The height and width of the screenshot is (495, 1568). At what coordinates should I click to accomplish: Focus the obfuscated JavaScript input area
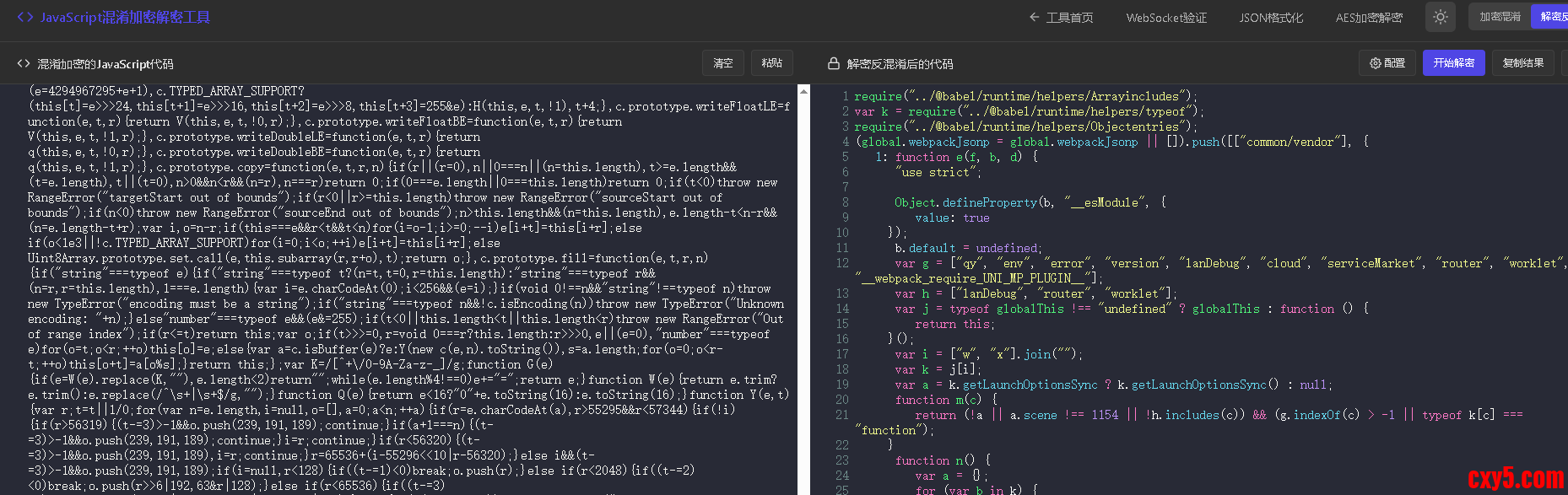click(x=405, y=287)
